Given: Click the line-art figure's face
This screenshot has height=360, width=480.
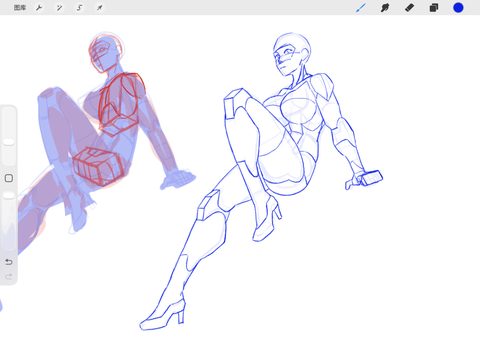Looking at the screenshot, I should coord(287,60).
